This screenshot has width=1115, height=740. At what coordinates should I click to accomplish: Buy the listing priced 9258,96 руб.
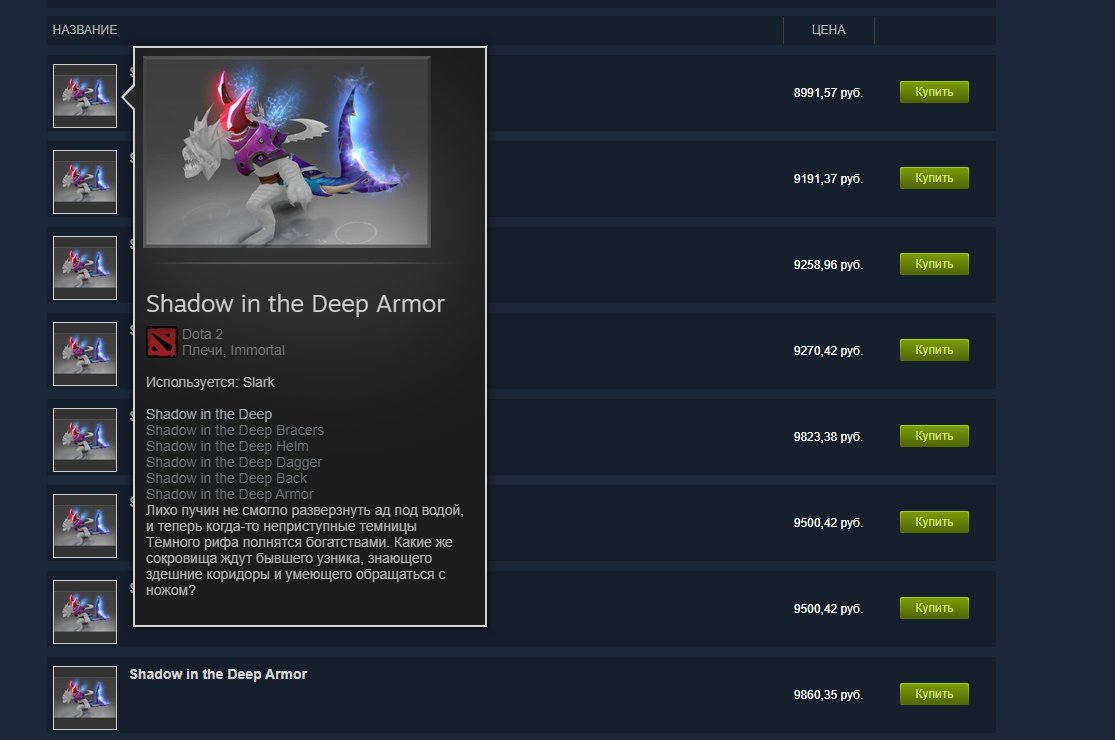coord(934,264)
